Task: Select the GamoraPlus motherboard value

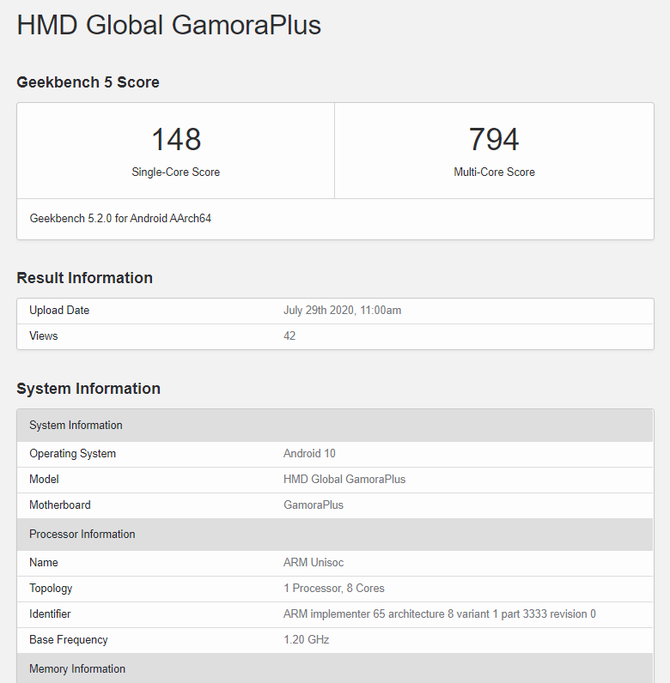Action: pyautogui.click(x=313, y=505)
